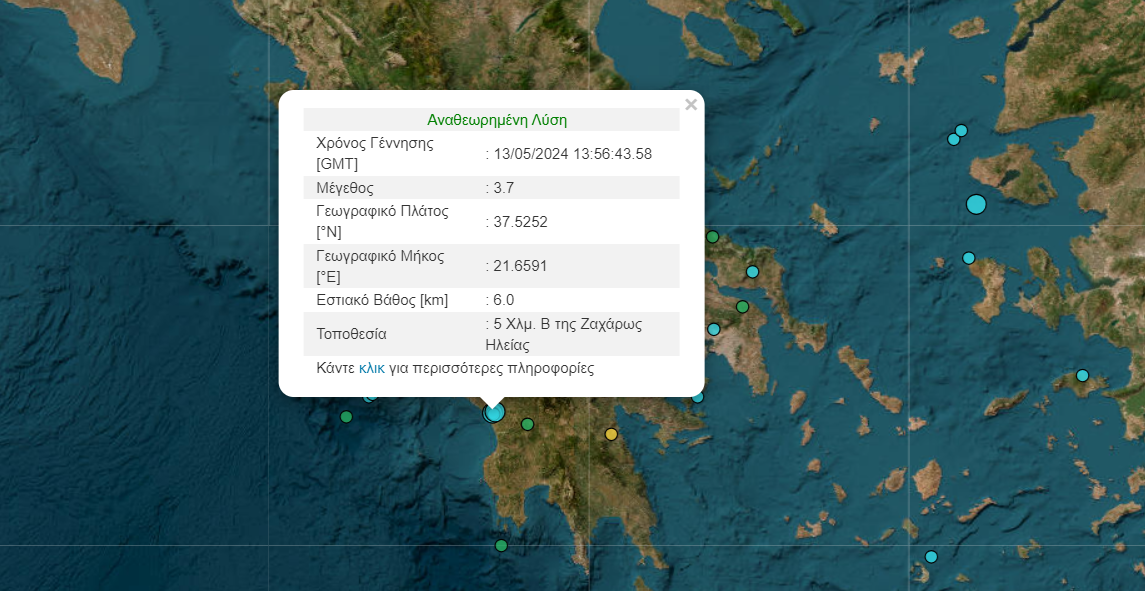The width and height of the screenshot is (1145, 591).
Task: Select the large cyan epicenter marker under the popup tip
Action: pos(494,413)
